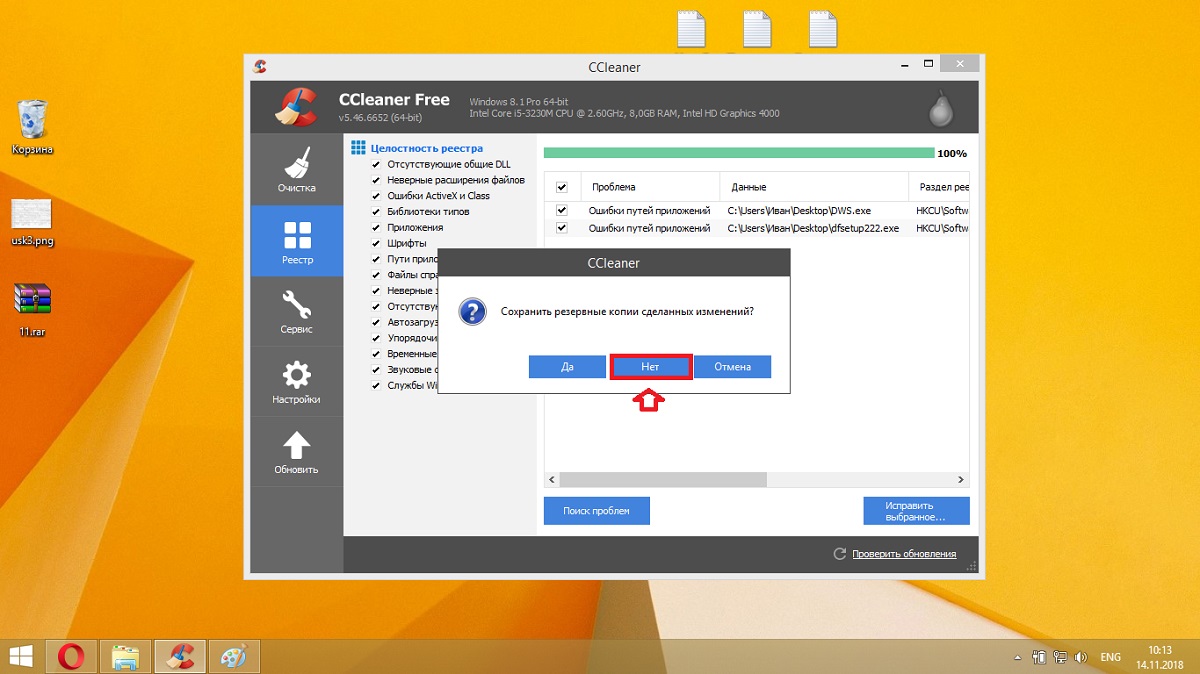The height and width of the screenshot is (674, 1200).
Task: Launch Opera from the taskbar
Action: tap(71, 656)
